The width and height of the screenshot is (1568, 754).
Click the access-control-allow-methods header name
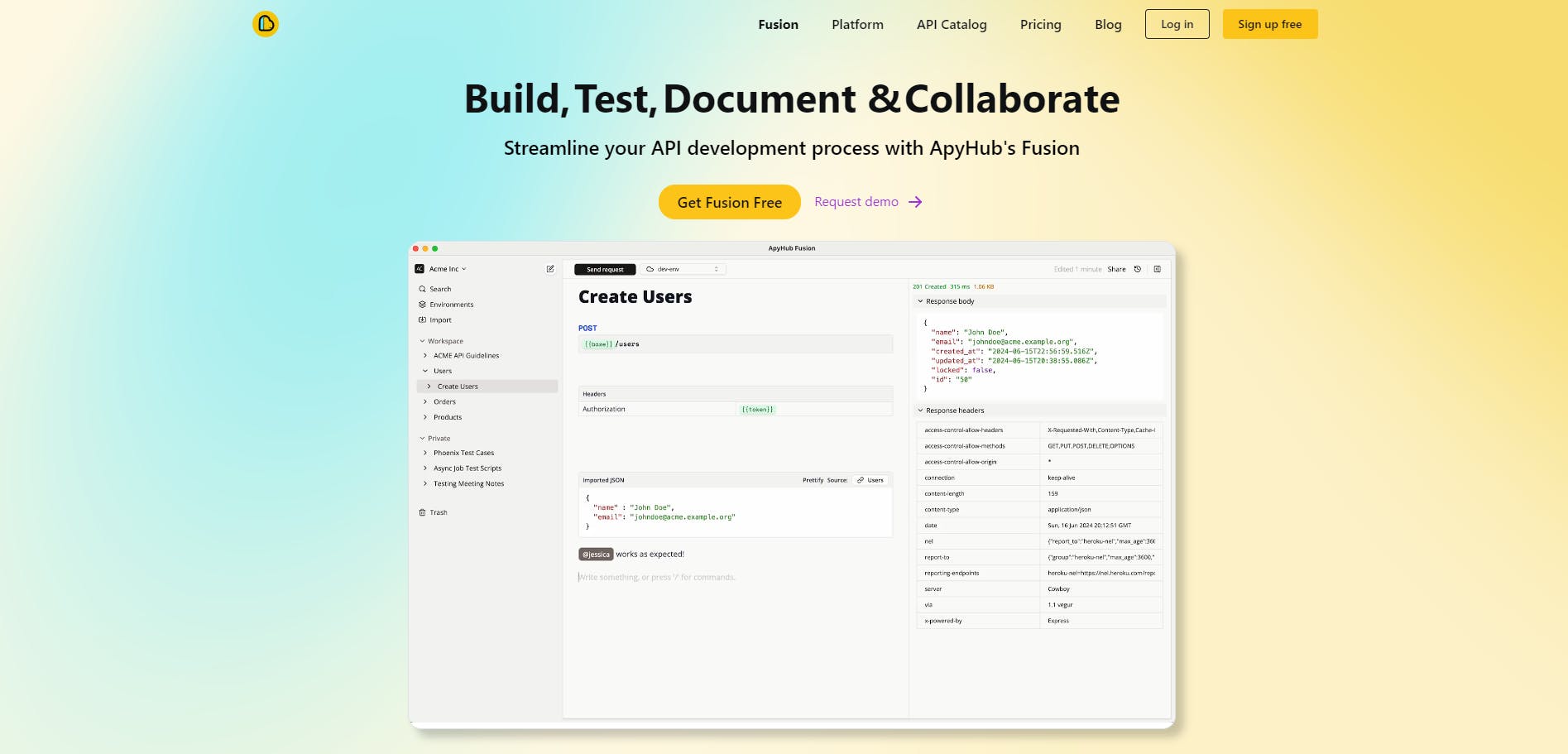[x=965, y=446]
